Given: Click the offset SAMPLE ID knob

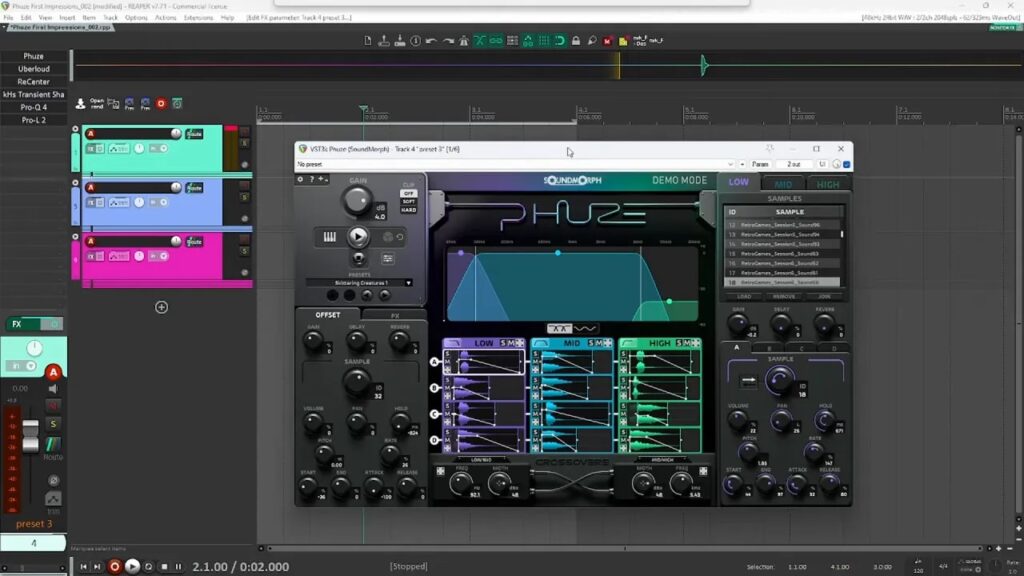Looking at the screenshot, I should point(357,383).
